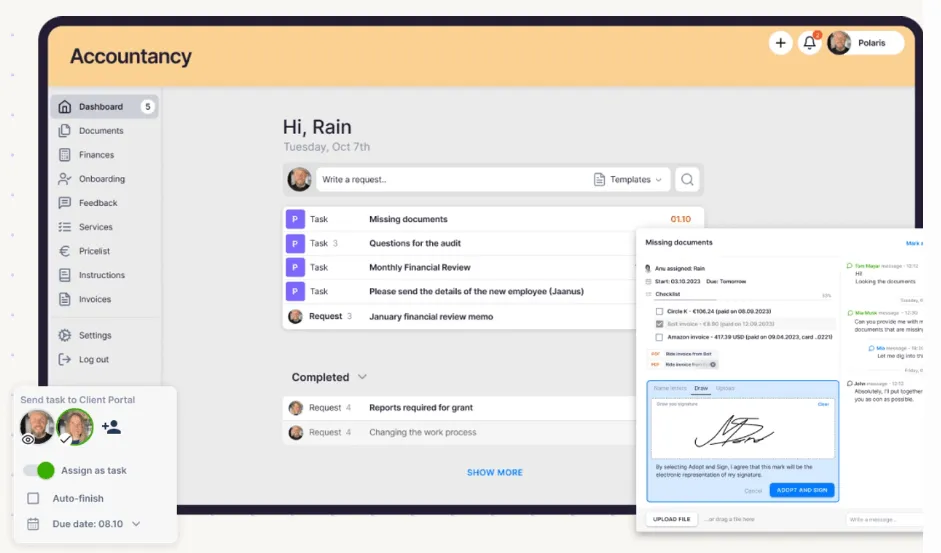941x553 pixels.
Task: Click the purple P icon for Missing documents
Action: click(295, 219)
